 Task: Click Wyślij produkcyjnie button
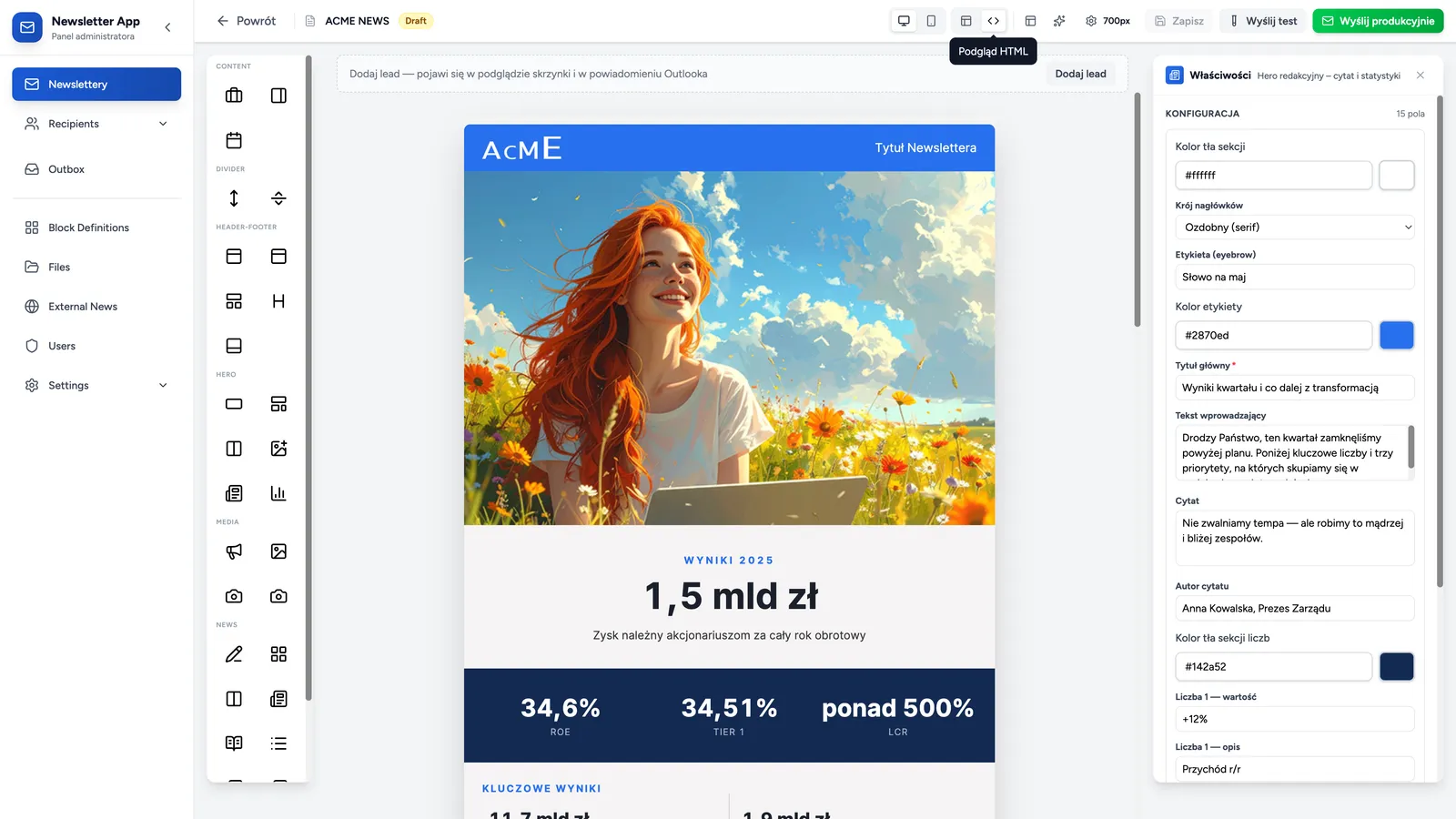click(1378, 21)
